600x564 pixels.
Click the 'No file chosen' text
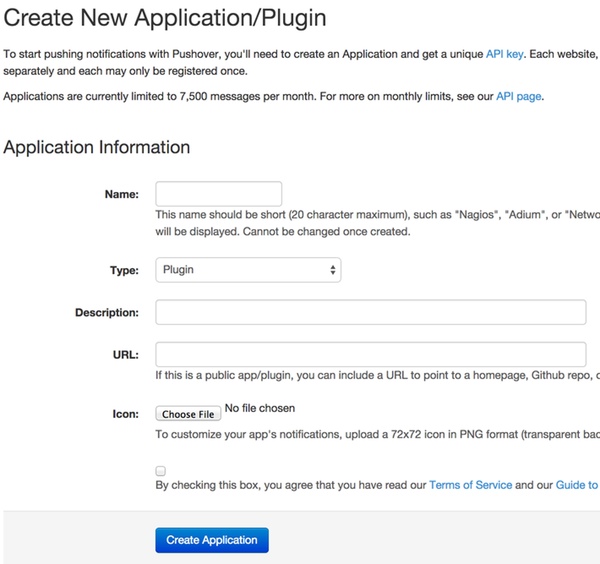point(260,408)
